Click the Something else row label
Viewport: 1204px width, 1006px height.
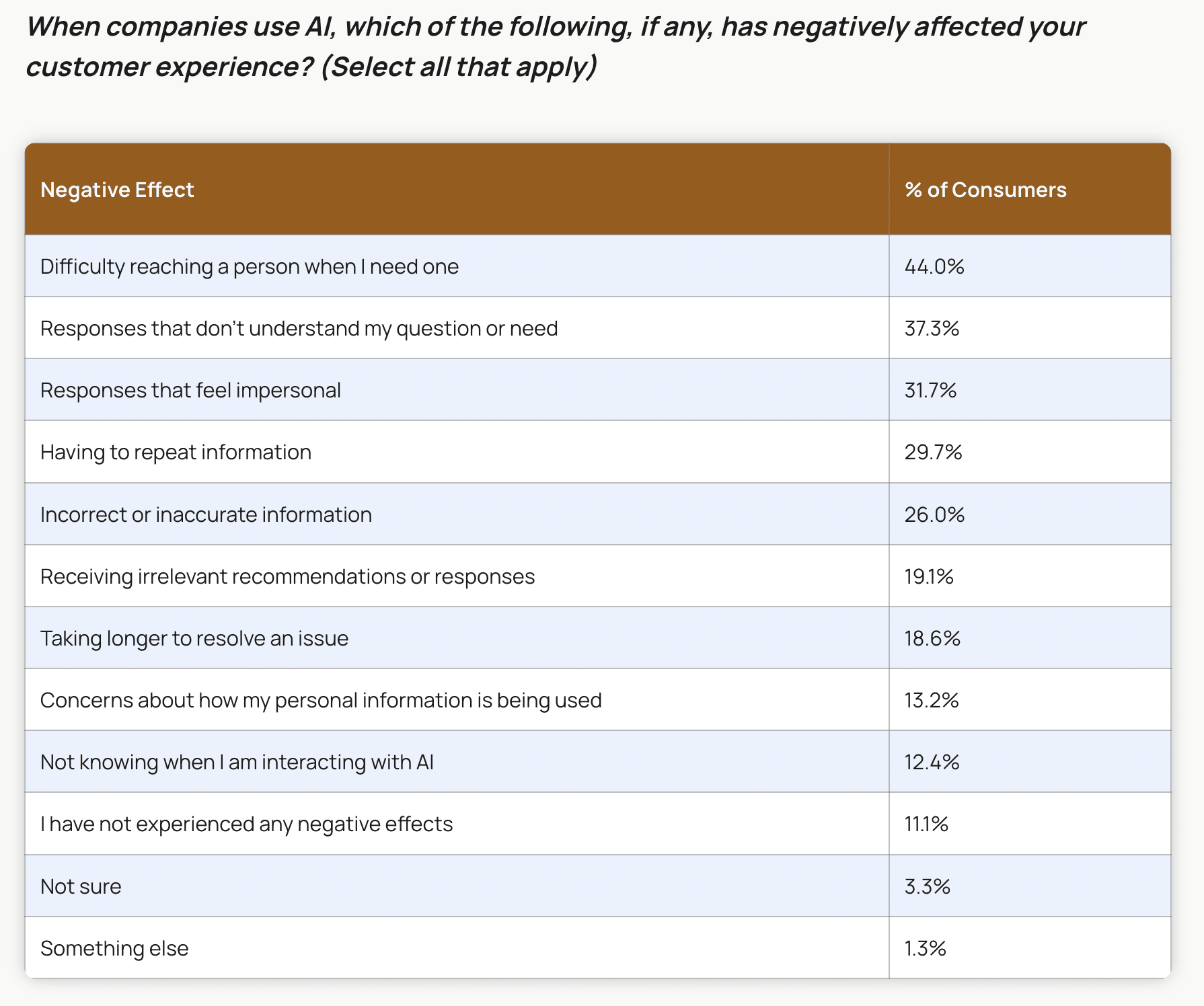[114, 948]
